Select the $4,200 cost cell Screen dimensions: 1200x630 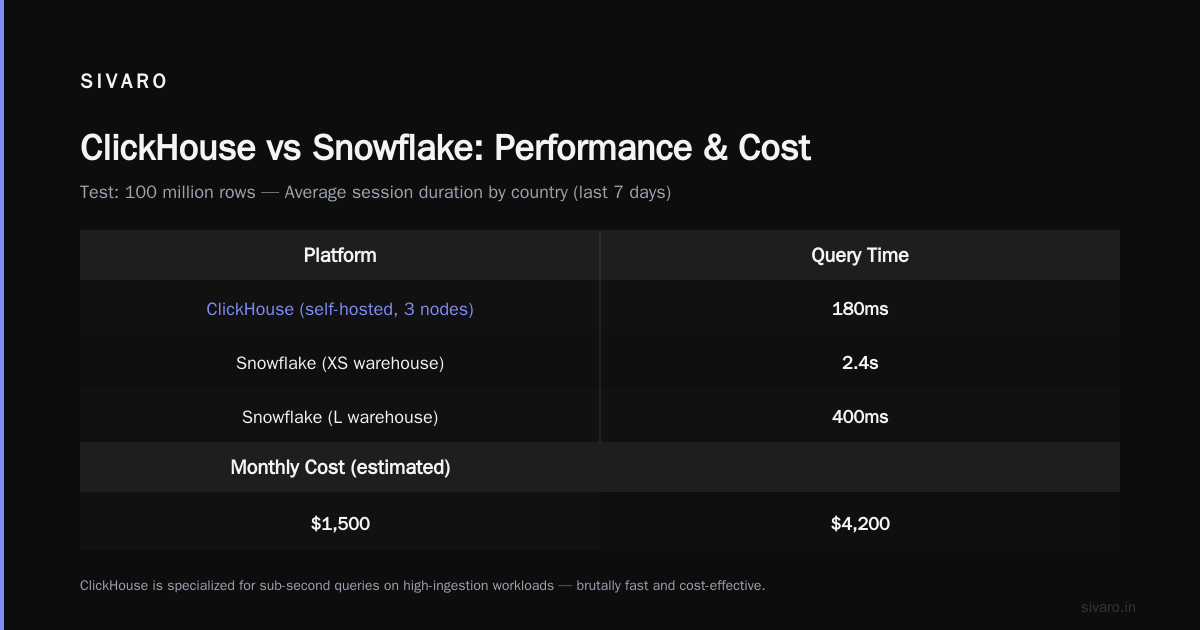click(x=860, y=523)
